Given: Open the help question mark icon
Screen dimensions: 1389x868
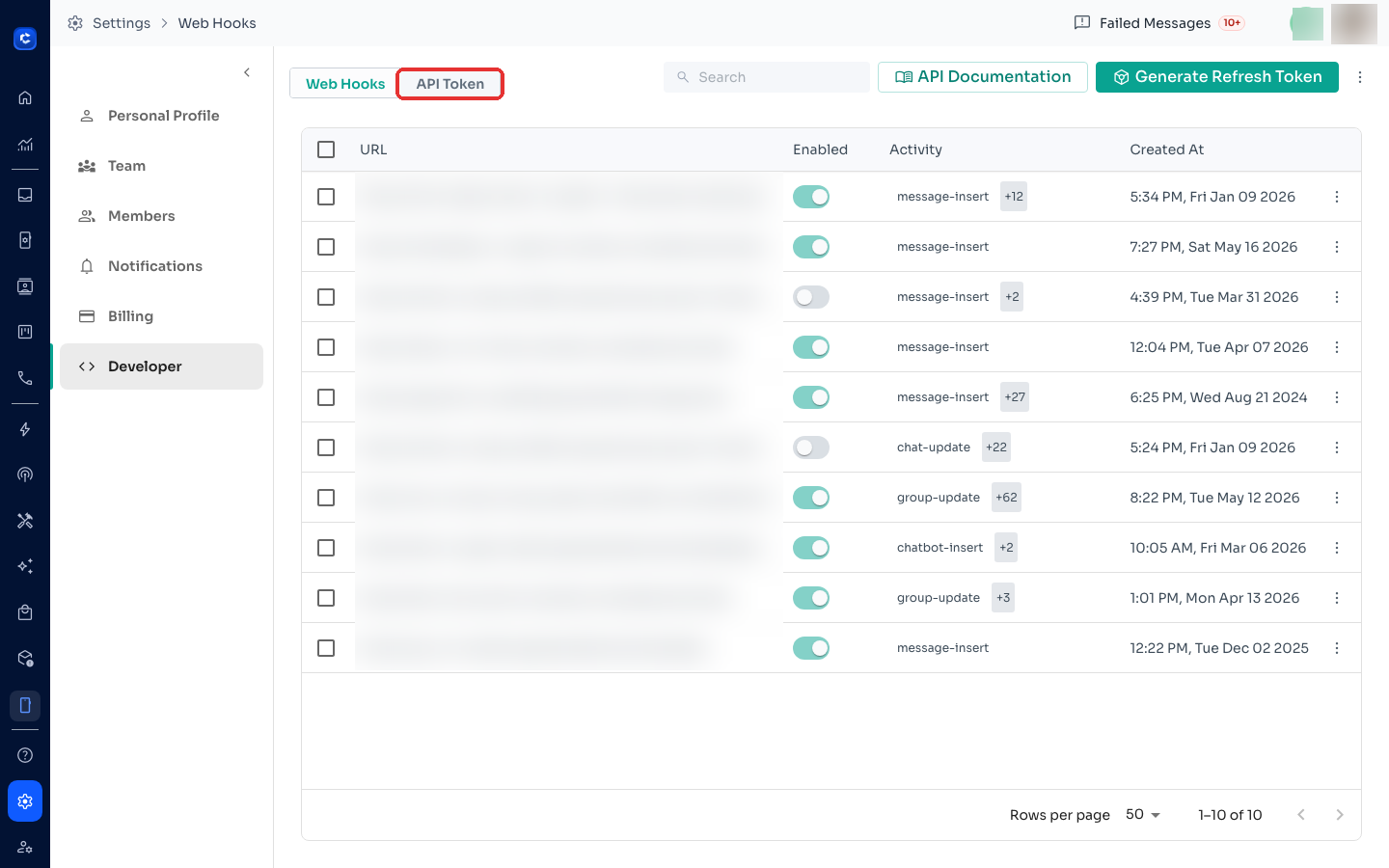Looking at the screenshot, I should pyautogui.click(x=25, y=755).
